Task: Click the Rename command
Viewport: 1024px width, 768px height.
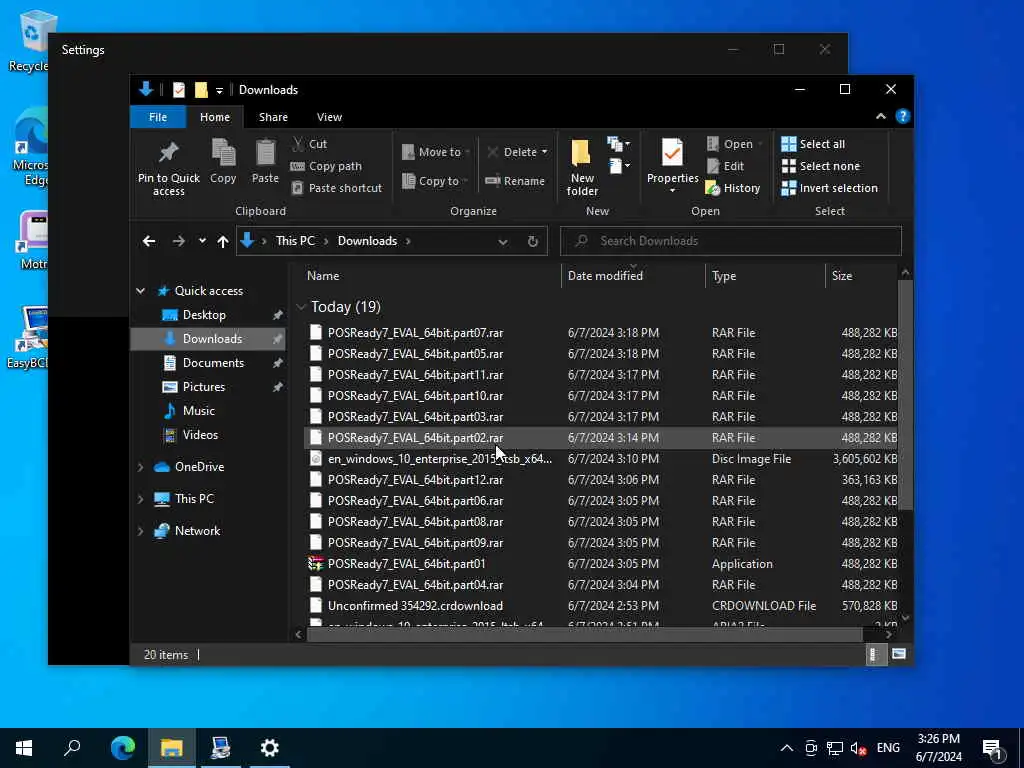Action: 515,181
